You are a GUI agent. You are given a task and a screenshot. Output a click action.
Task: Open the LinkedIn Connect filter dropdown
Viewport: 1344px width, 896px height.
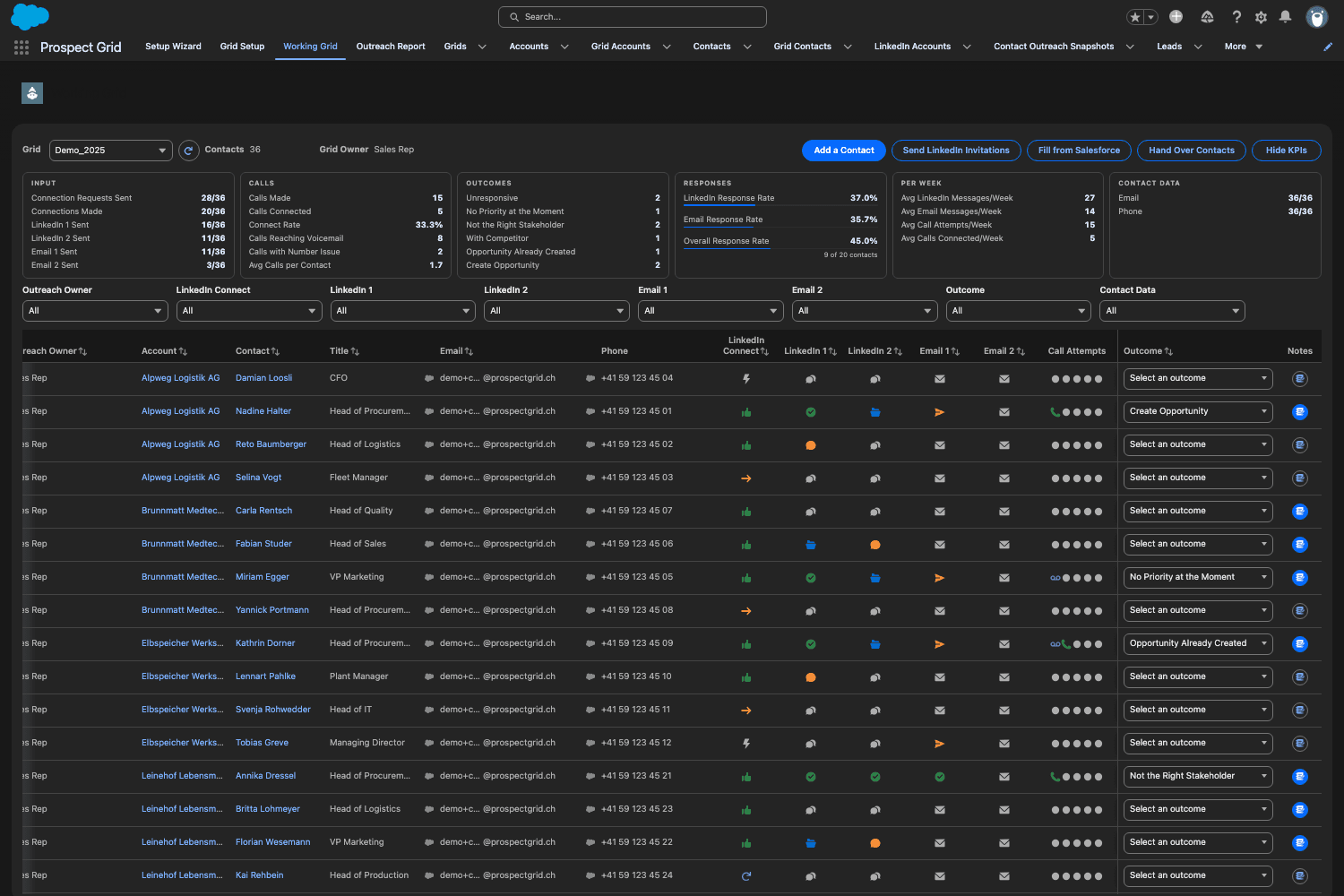pyautogui.click(x=249, y=311)
